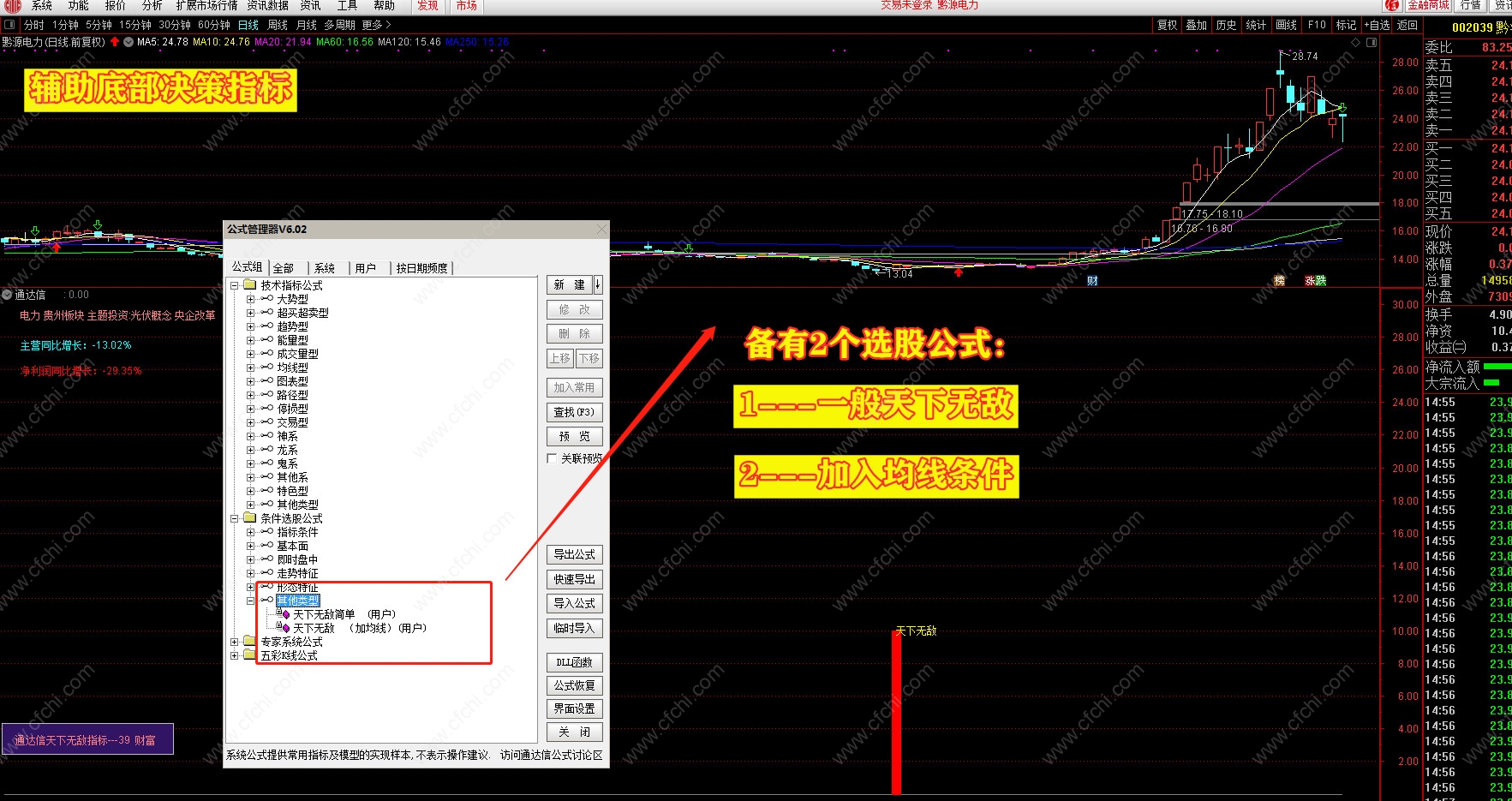Click the 导出公式 button
The width and height of the screenshot is (1512, 801).
tap(575, 554)
